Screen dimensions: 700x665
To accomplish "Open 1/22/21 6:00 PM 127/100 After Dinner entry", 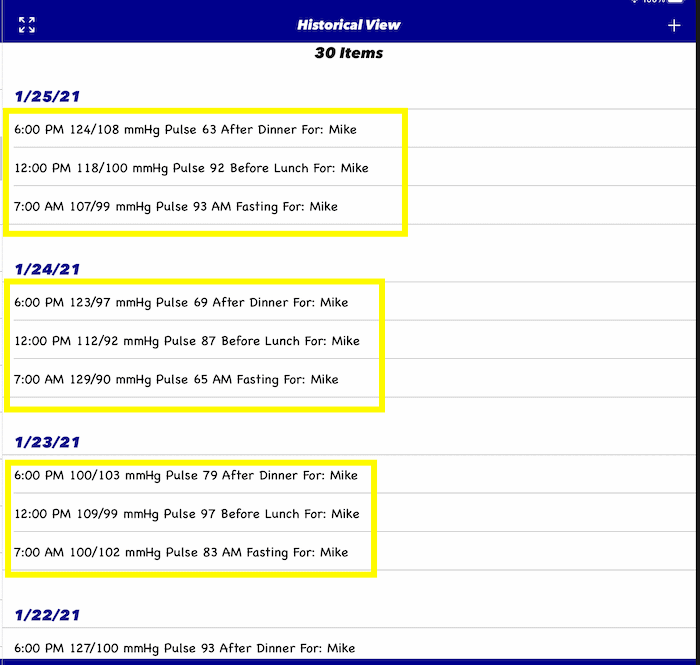I will [x=186, y=648].
